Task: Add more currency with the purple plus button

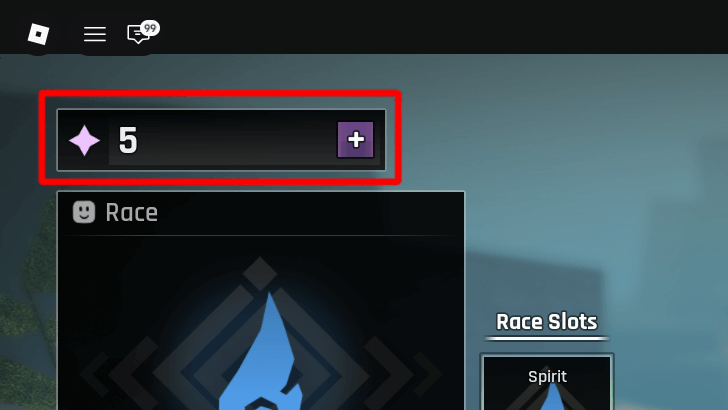Action: click(356, 140)
